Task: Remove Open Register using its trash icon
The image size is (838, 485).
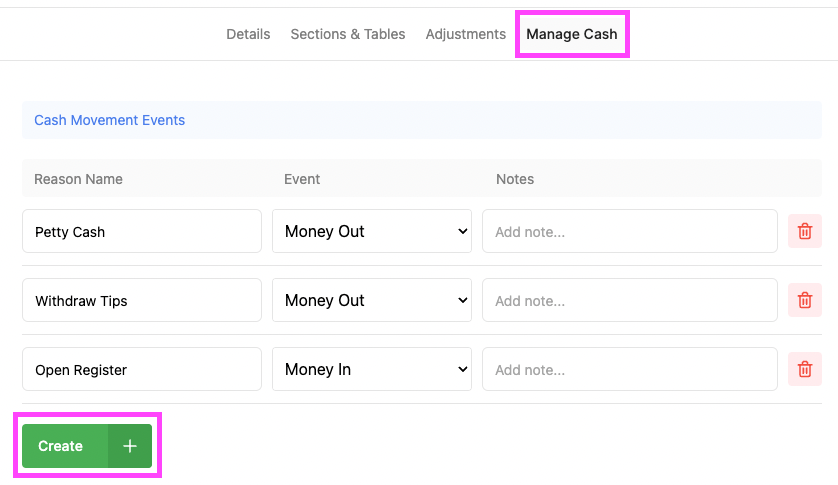Action: tap(804, 369)
